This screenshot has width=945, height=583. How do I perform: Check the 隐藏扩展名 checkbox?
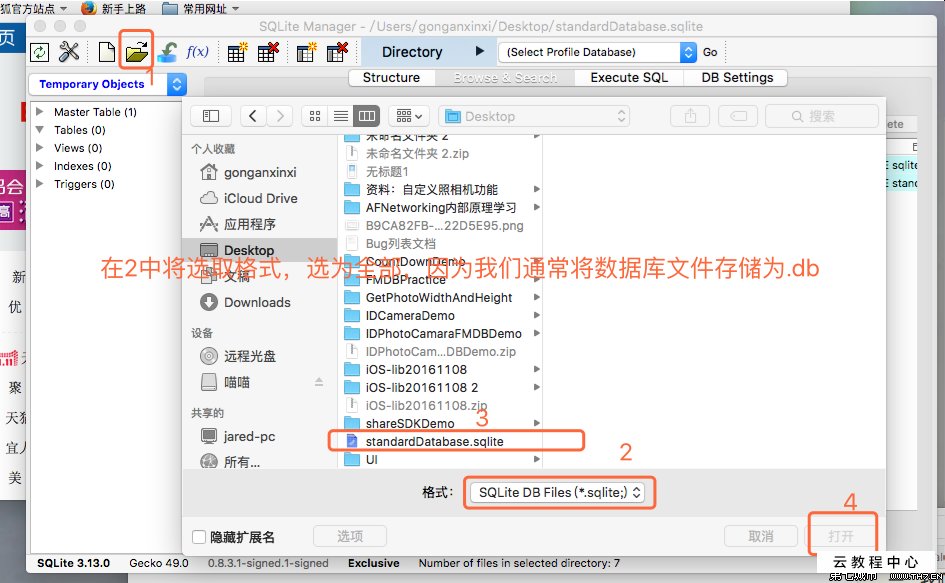click(199, 536)
